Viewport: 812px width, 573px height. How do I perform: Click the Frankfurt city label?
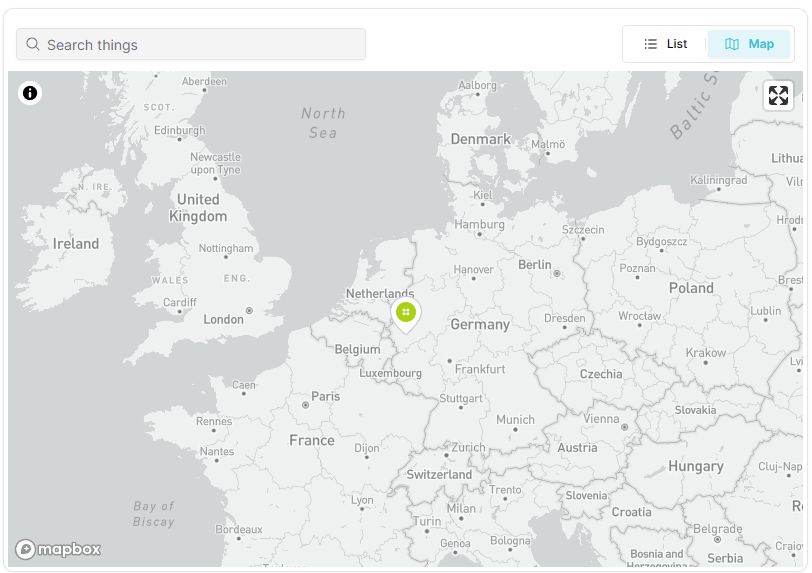click(x=480, y=369)
